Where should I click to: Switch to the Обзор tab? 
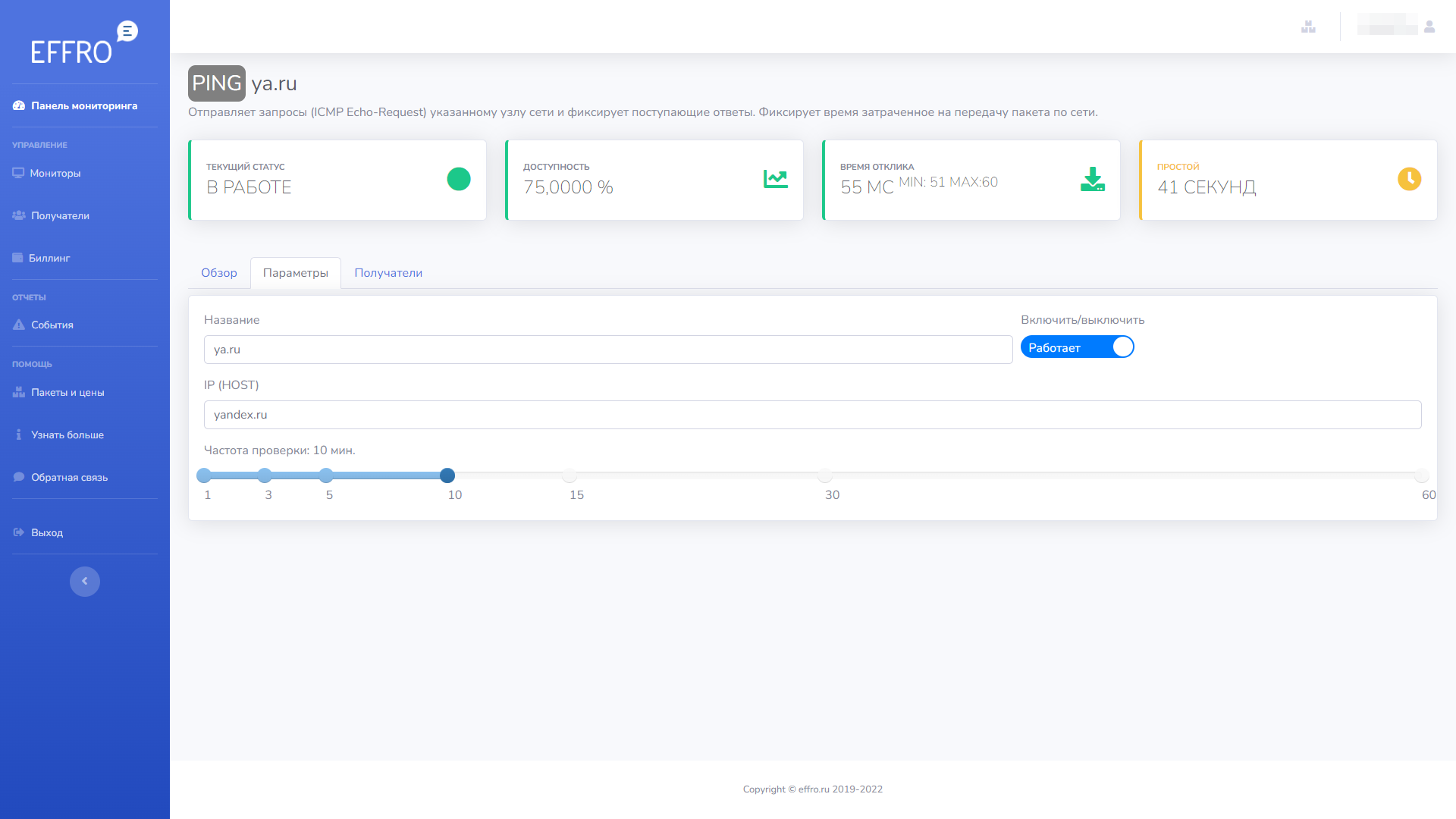[x=218, y=273]
